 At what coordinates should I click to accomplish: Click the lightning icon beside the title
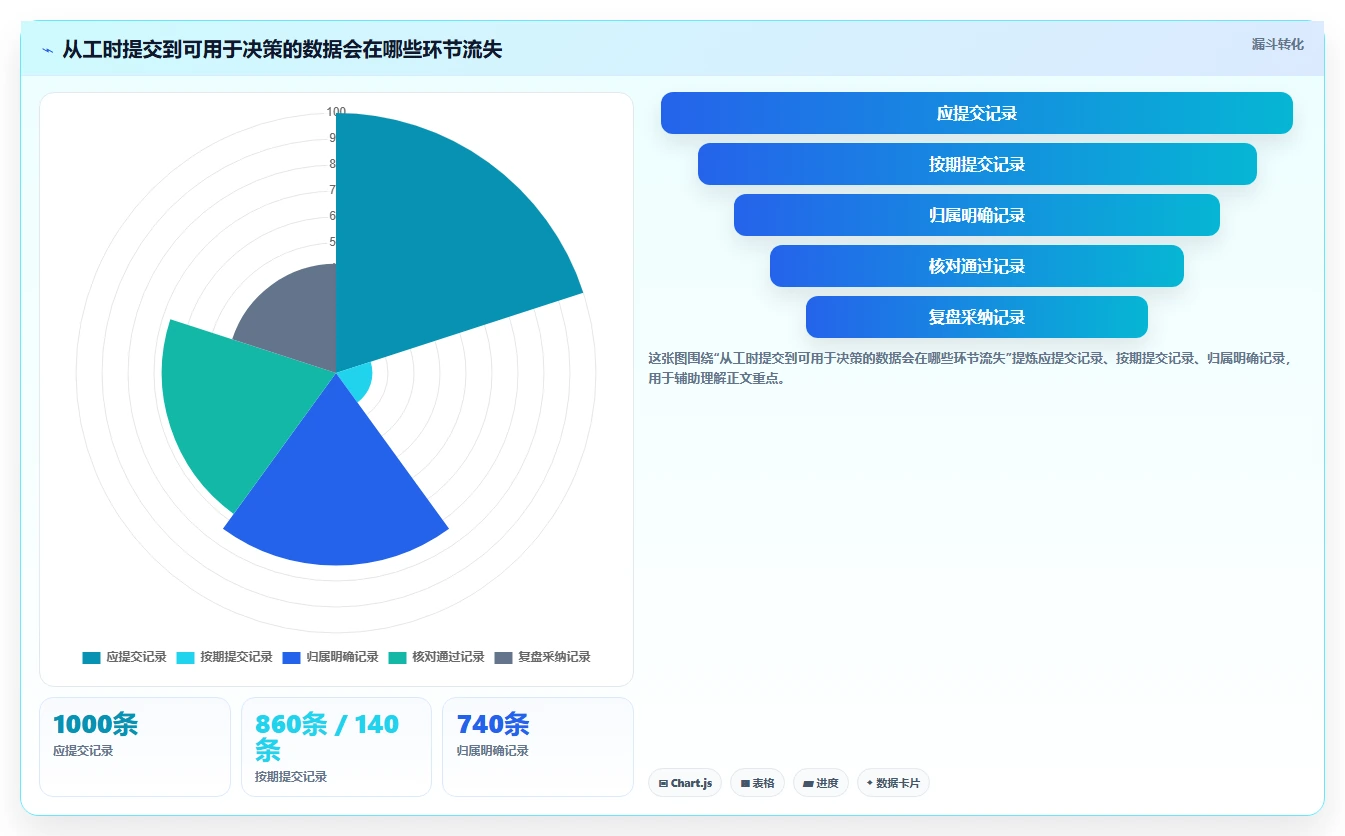48,50
